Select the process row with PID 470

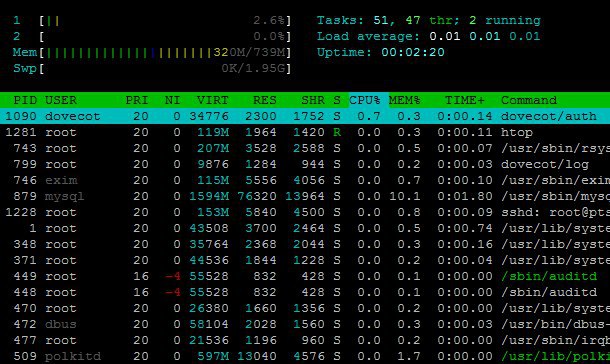(305, 308)
